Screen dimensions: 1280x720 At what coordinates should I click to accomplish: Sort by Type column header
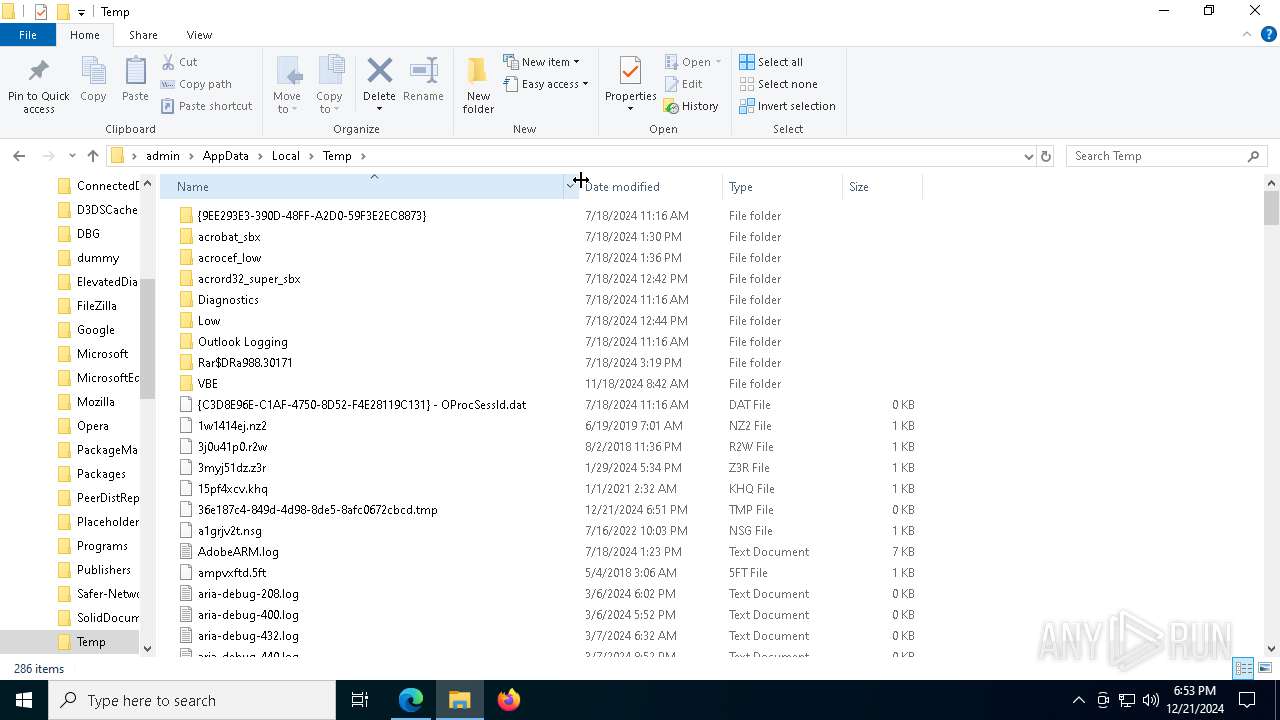click(x=783, y=187)
